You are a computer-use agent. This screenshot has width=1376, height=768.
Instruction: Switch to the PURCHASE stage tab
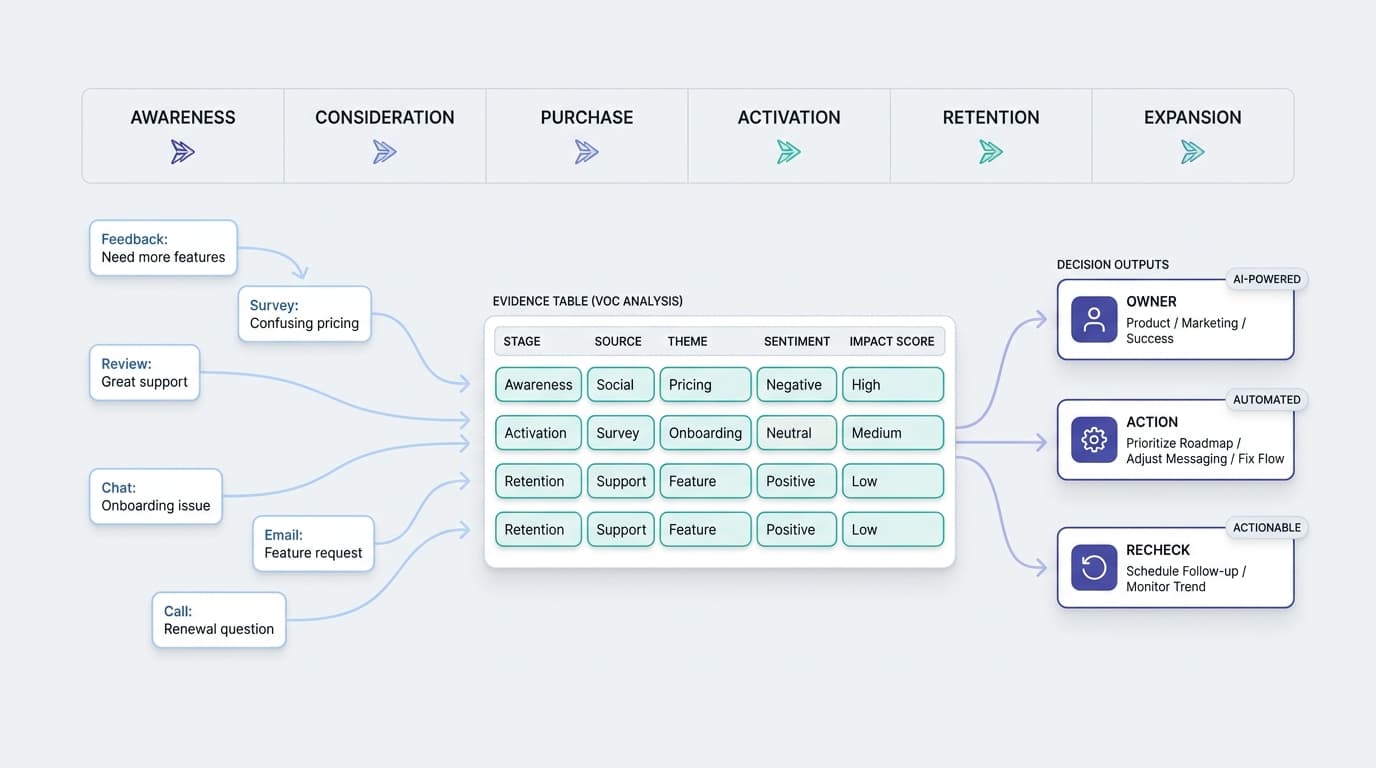click(x=587, y=136)
